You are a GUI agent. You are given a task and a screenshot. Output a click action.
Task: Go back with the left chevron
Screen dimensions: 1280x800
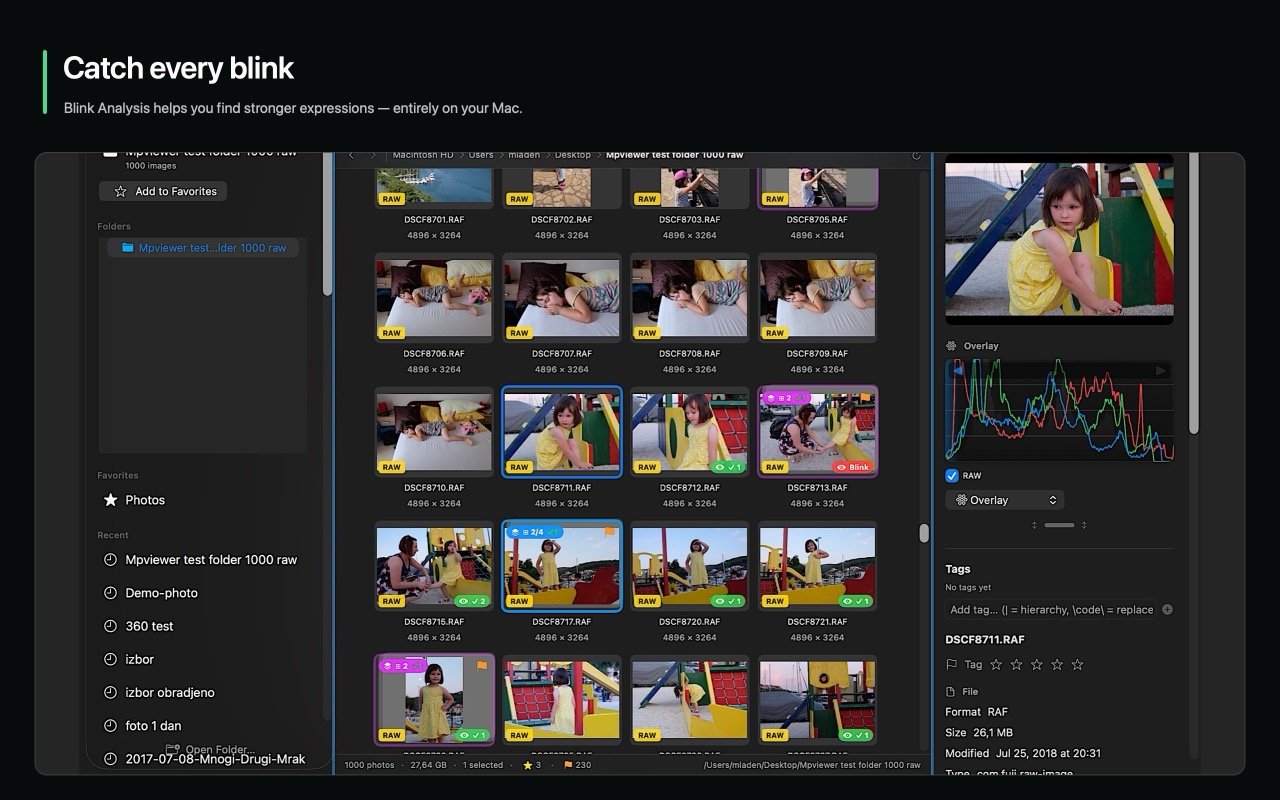click(351, 155)
